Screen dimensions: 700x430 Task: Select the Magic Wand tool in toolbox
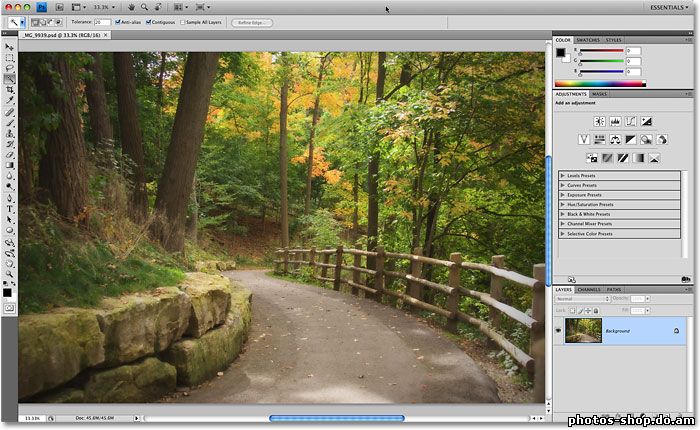point(9,79)
